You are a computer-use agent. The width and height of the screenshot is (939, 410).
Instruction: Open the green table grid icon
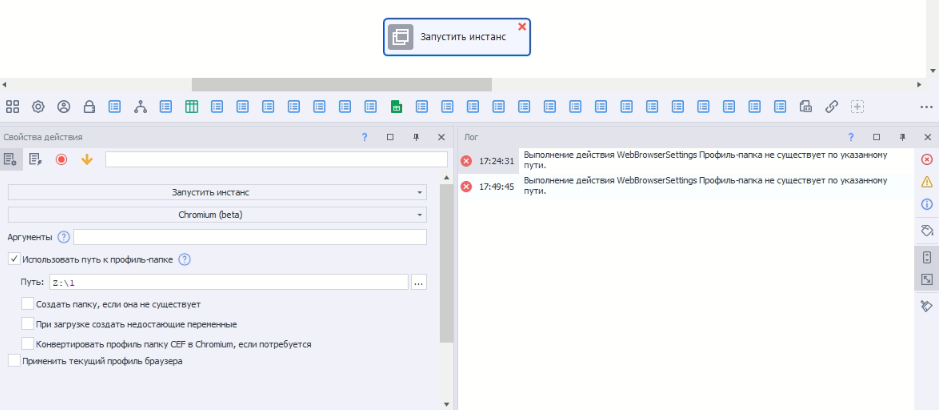[192, 107]
